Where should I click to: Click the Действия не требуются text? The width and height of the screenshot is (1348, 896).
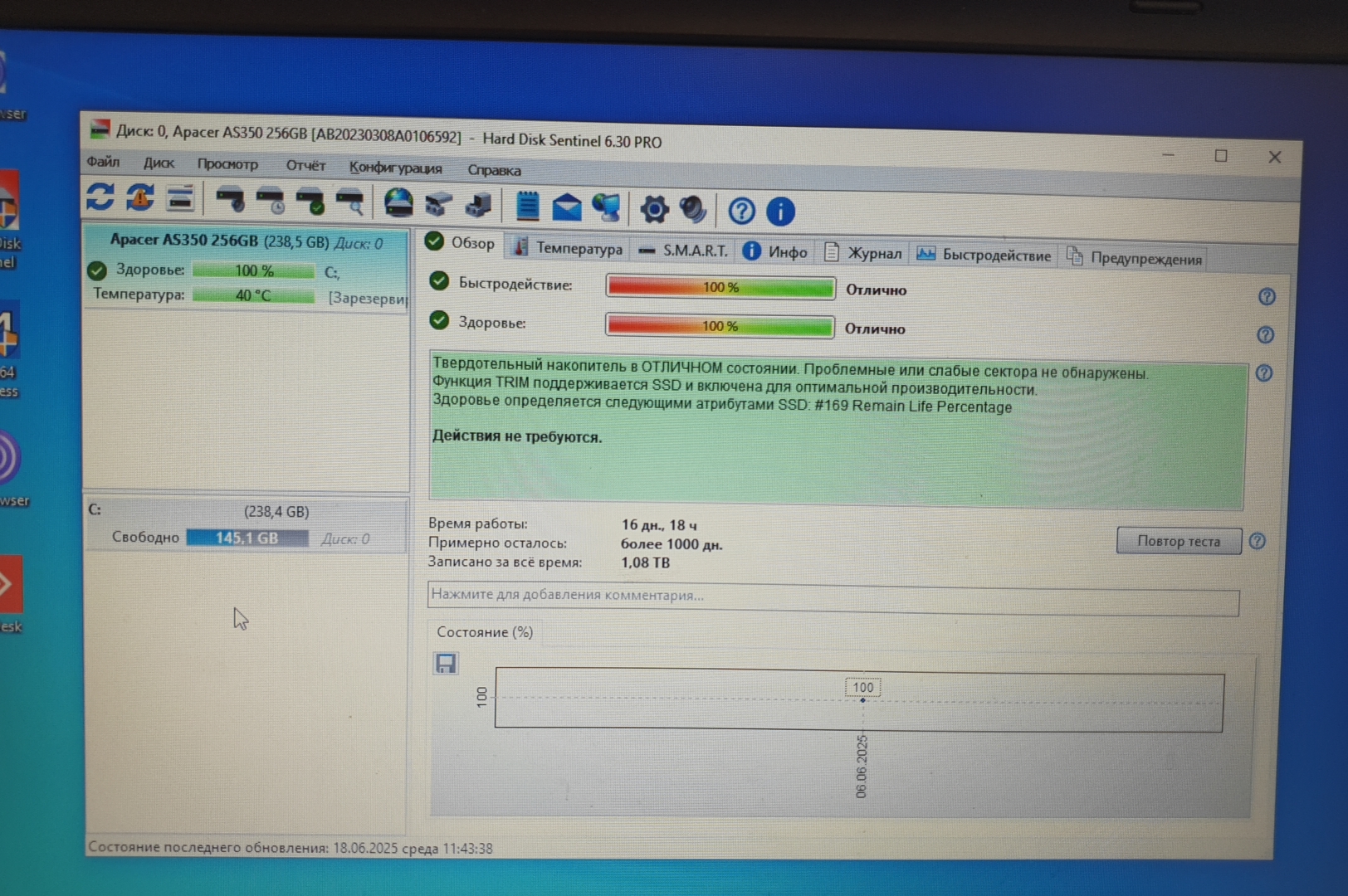point(517,436)
